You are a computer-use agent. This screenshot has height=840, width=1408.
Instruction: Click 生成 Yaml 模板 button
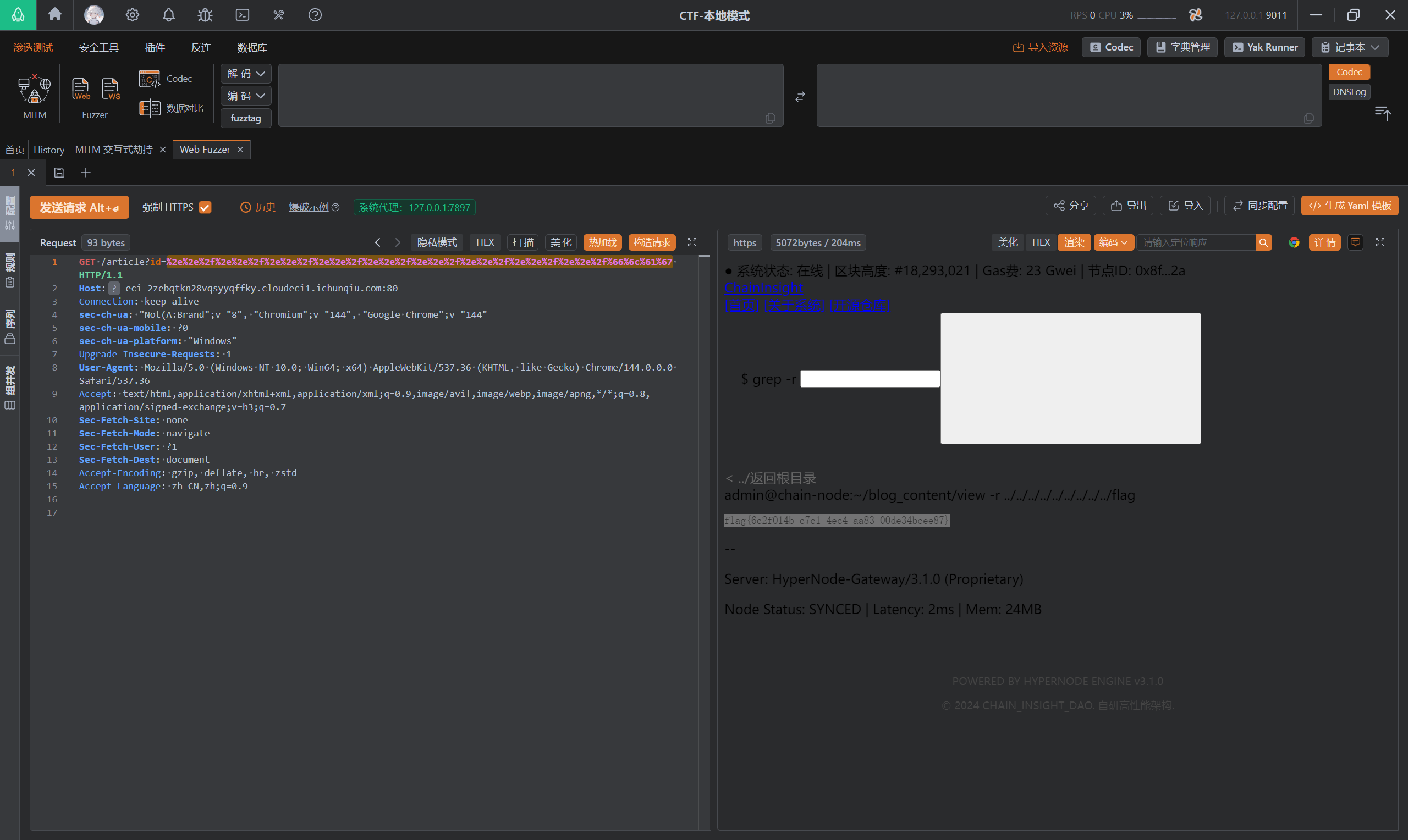pos(1350,206)
